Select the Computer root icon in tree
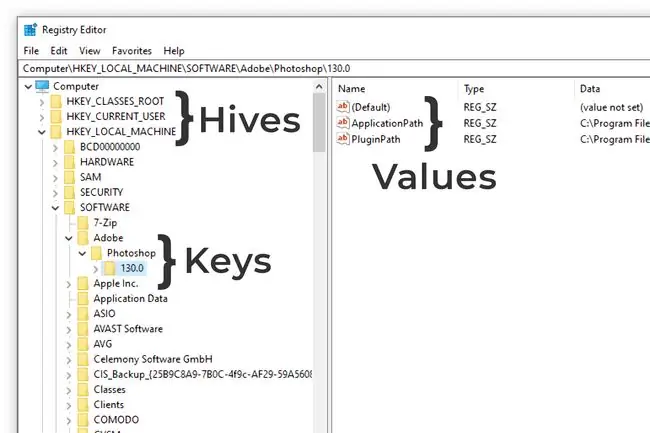 42,86
